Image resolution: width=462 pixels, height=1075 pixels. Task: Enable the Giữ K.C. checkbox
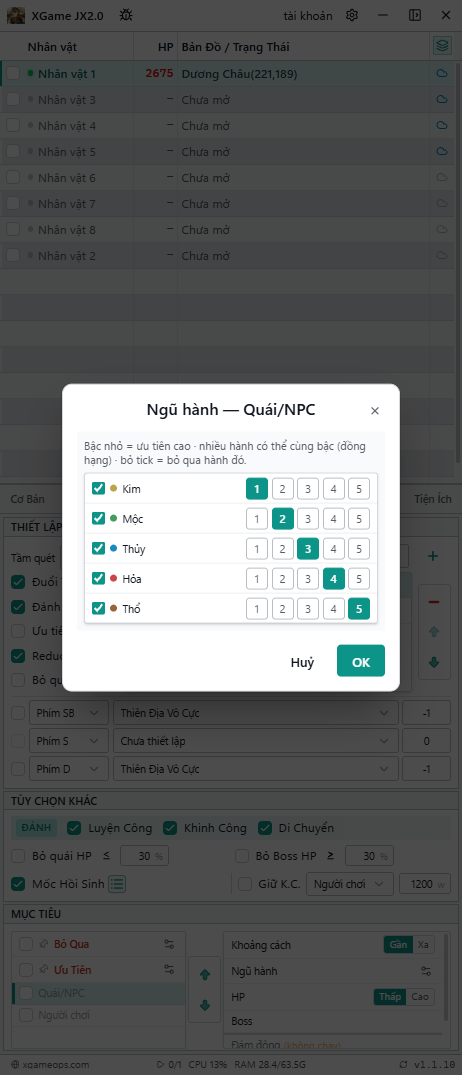pos(245,884)
